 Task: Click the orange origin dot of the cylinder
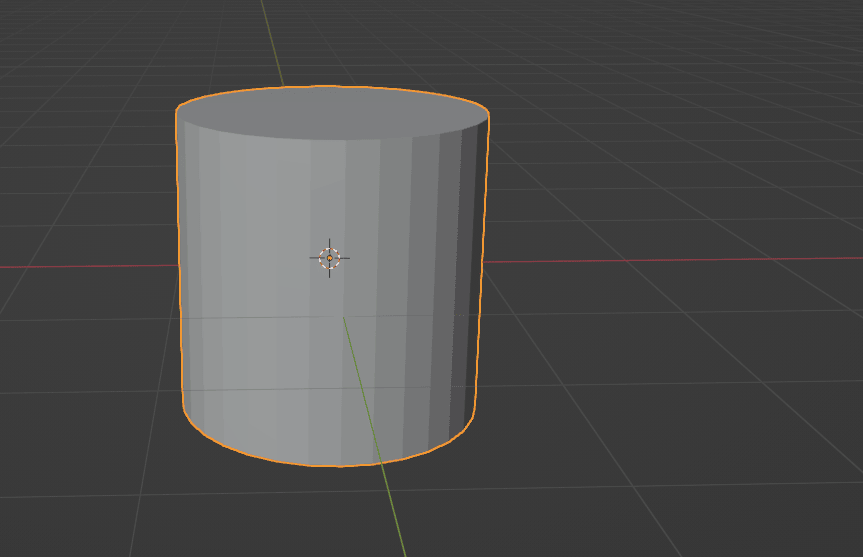[329, 258]
